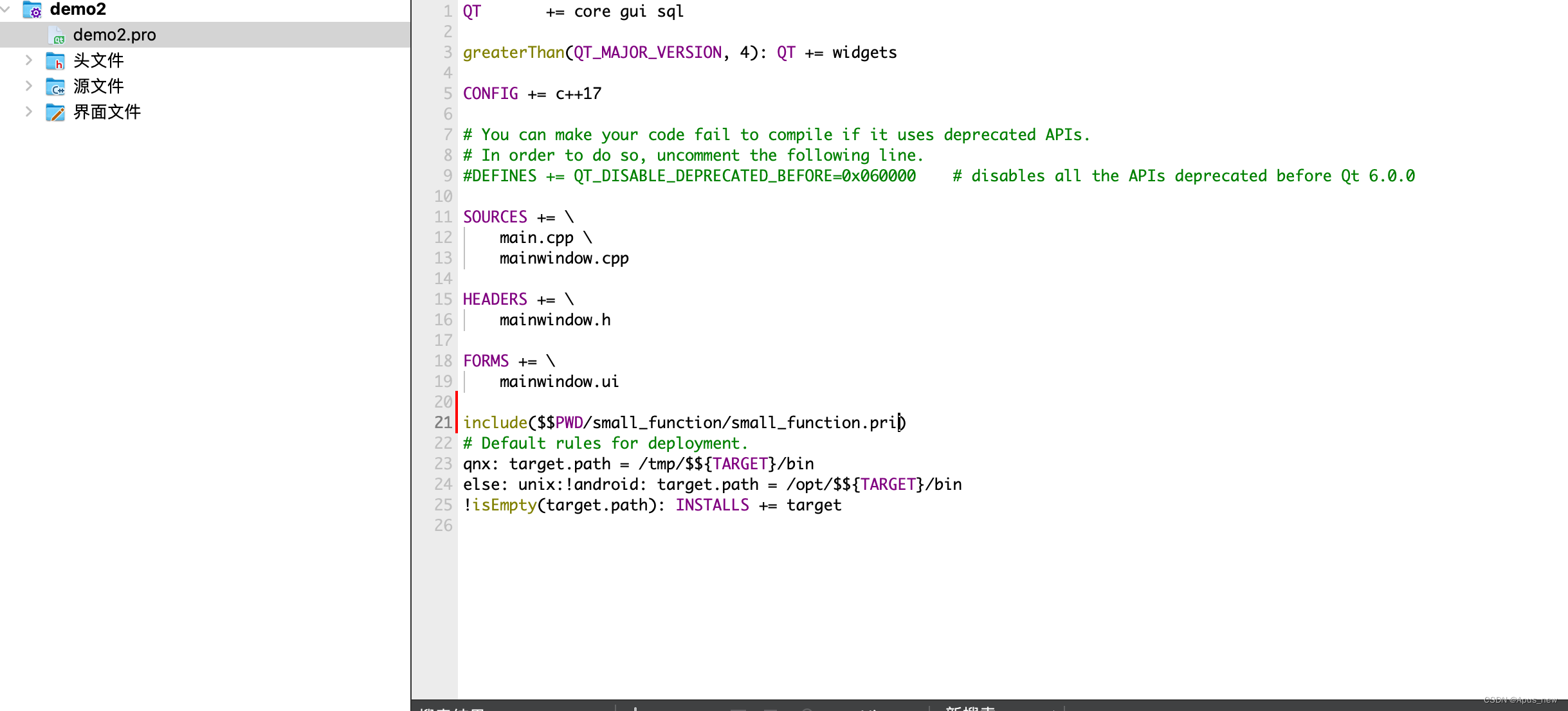Click the CONFIG keyword on line 5
The image size is (1568, 711).
click(x=490, y=93)
